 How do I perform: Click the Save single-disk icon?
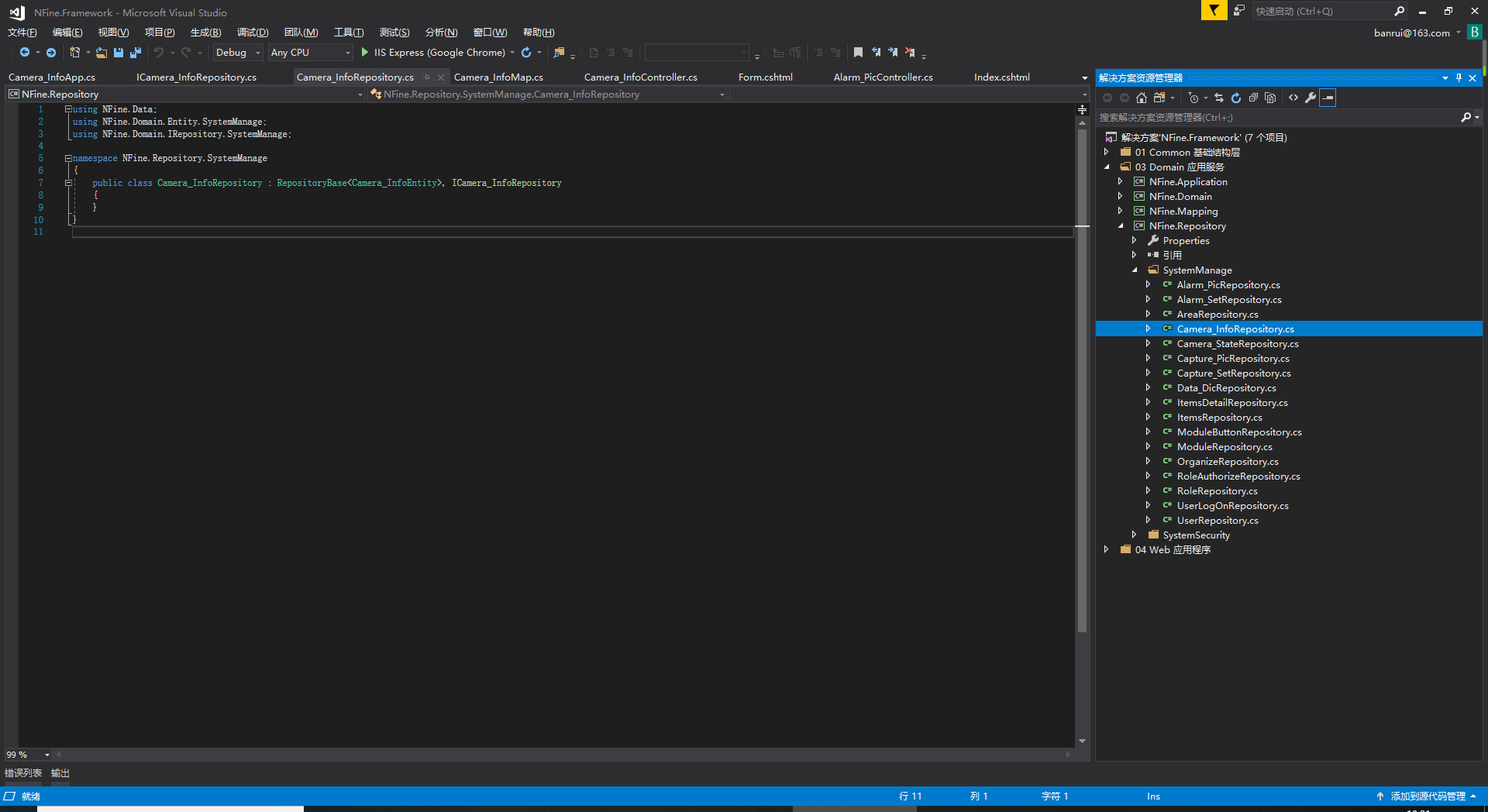pos(119,53)
